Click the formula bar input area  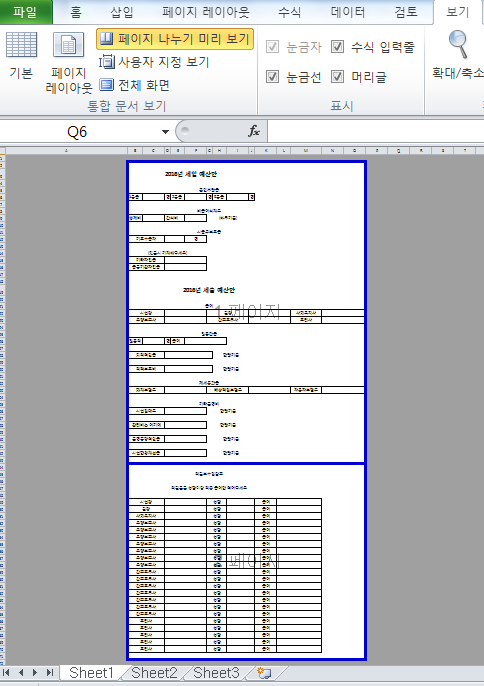[375, 131]
